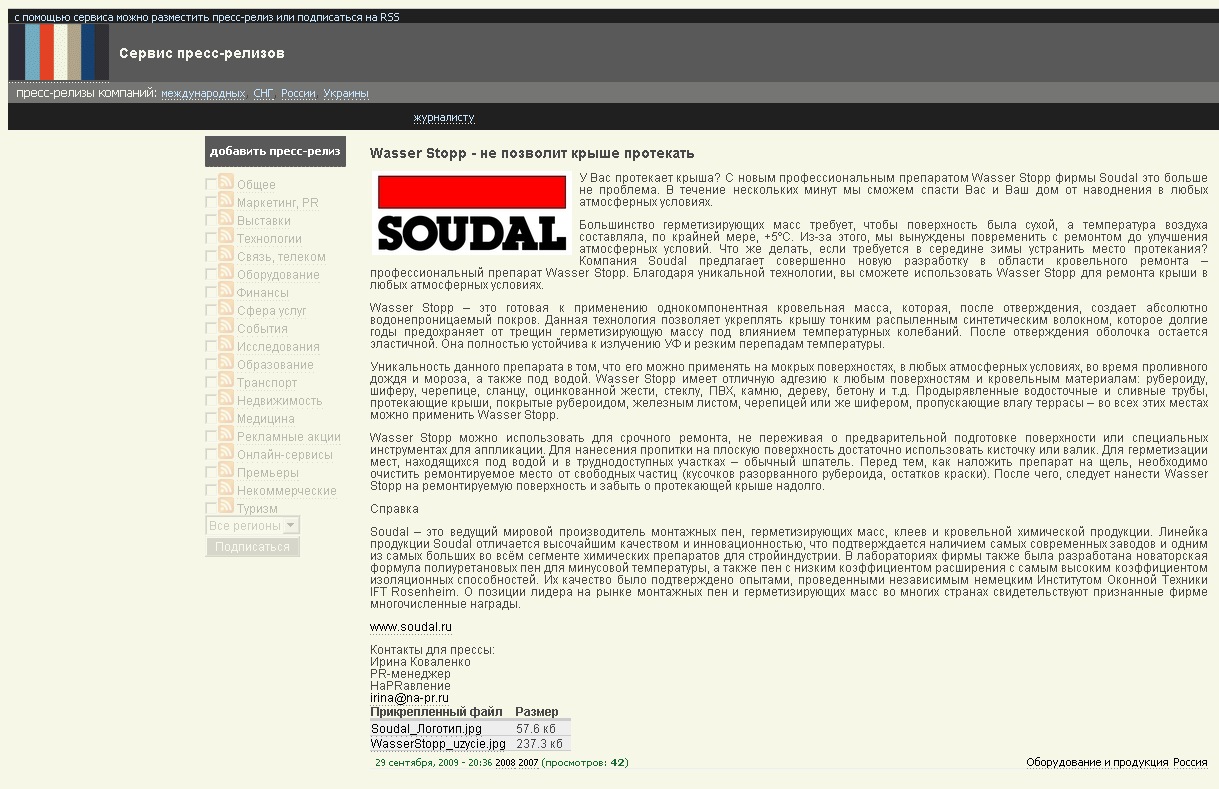Open RSS feed icon for Медицина
The image size is (1219, 789).
tap(226, 417)
